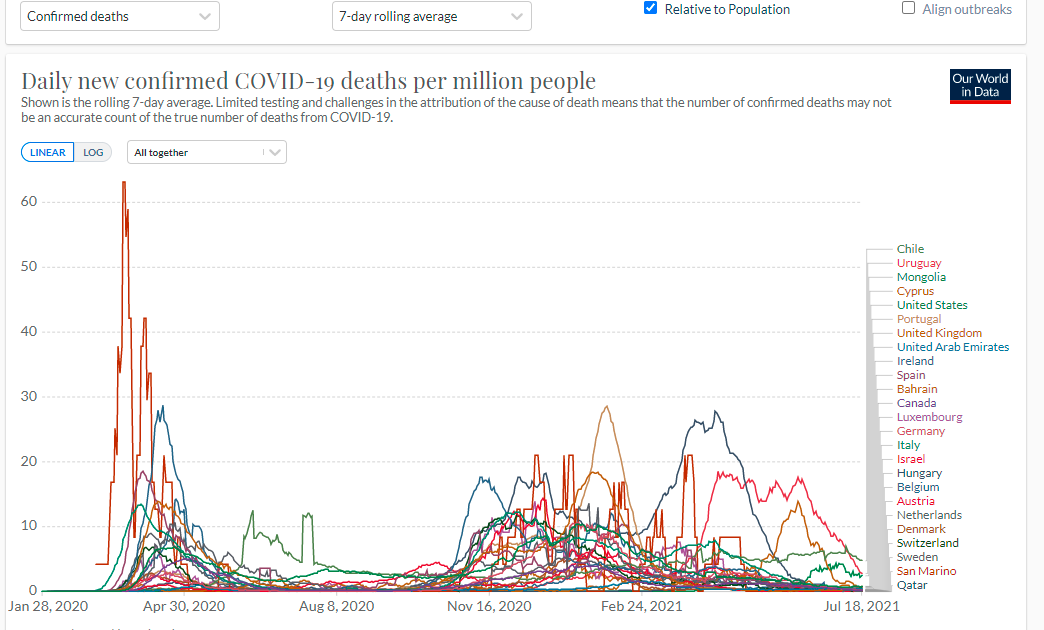
Task: Select the LINEAR scale option
Action: 47,153
